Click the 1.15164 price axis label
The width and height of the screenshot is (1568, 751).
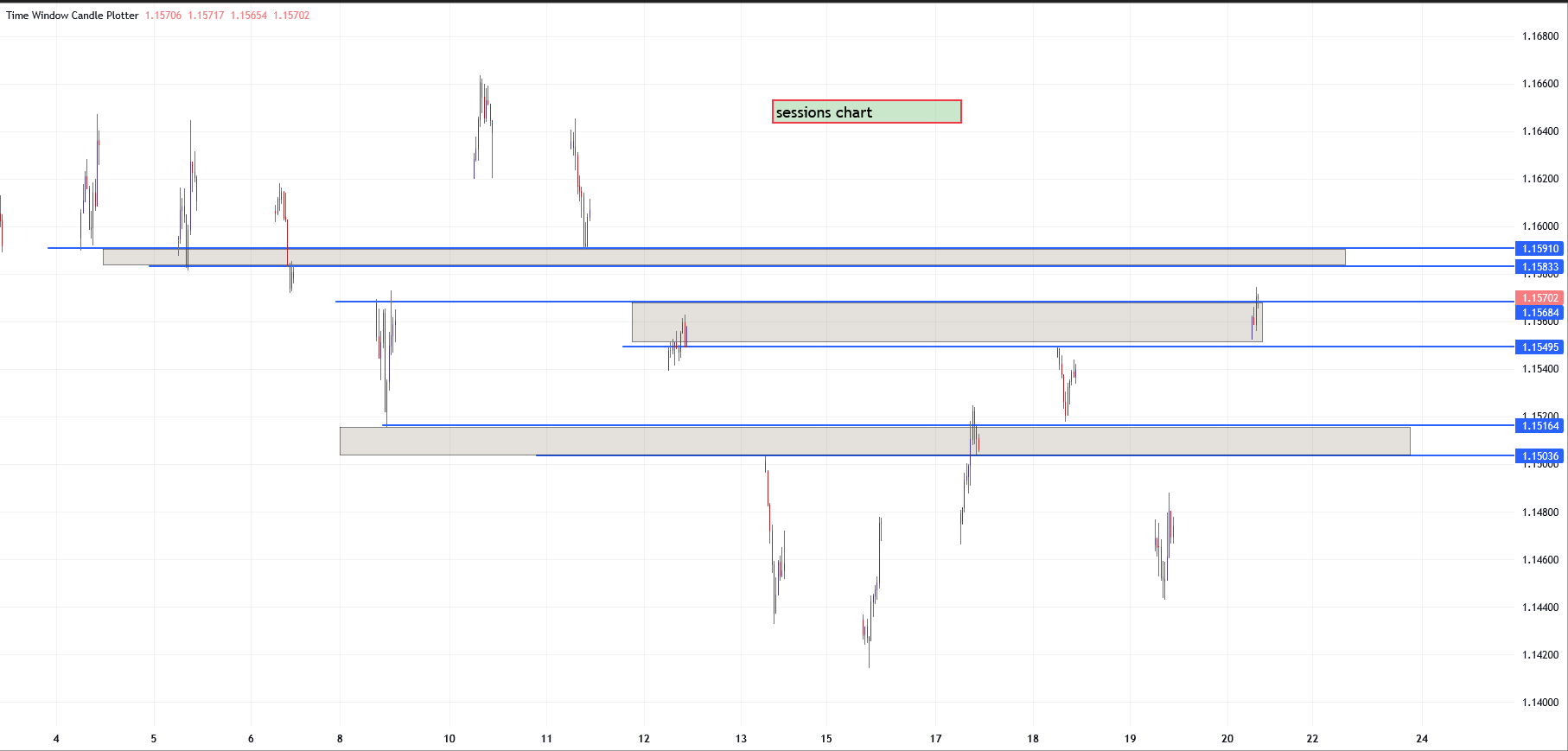pyautogui.click(x=1539, y=426)
